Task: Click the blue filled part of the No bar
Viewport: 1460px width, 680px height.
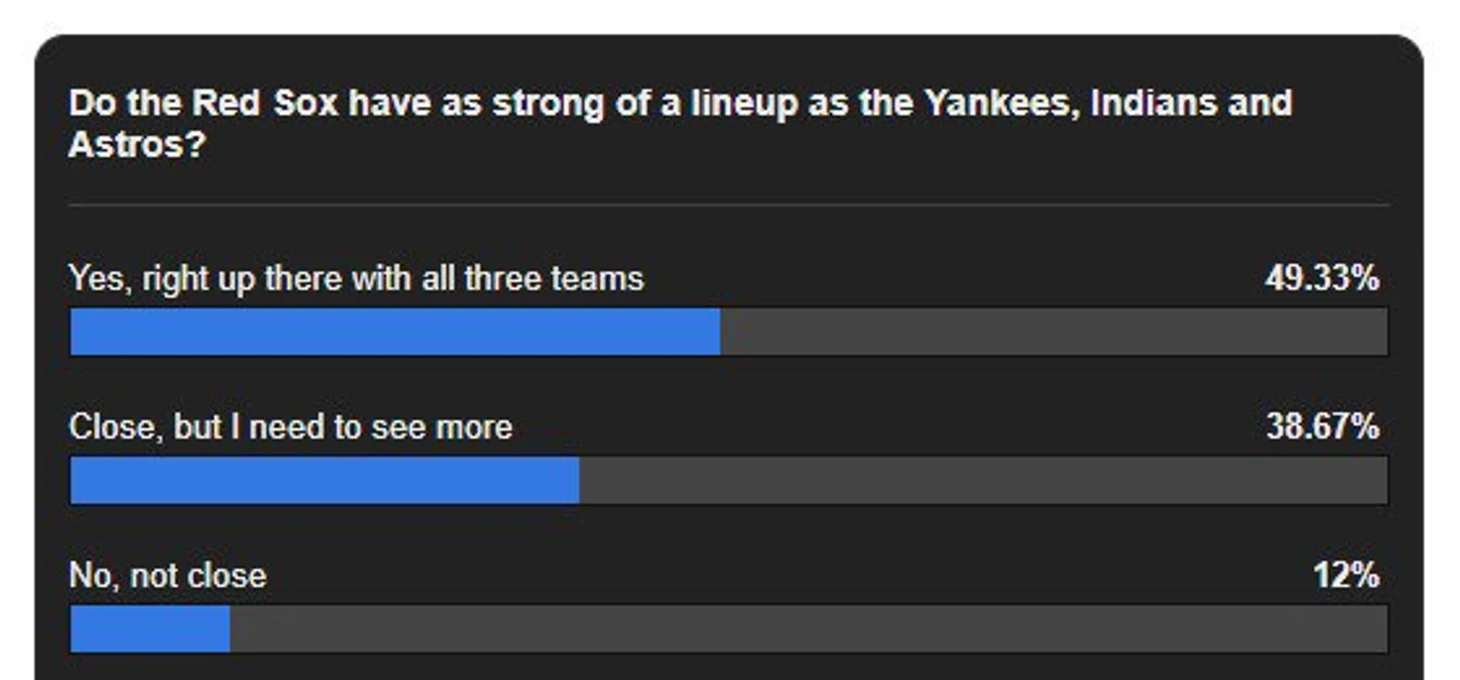Action: (x=150, y=629)
